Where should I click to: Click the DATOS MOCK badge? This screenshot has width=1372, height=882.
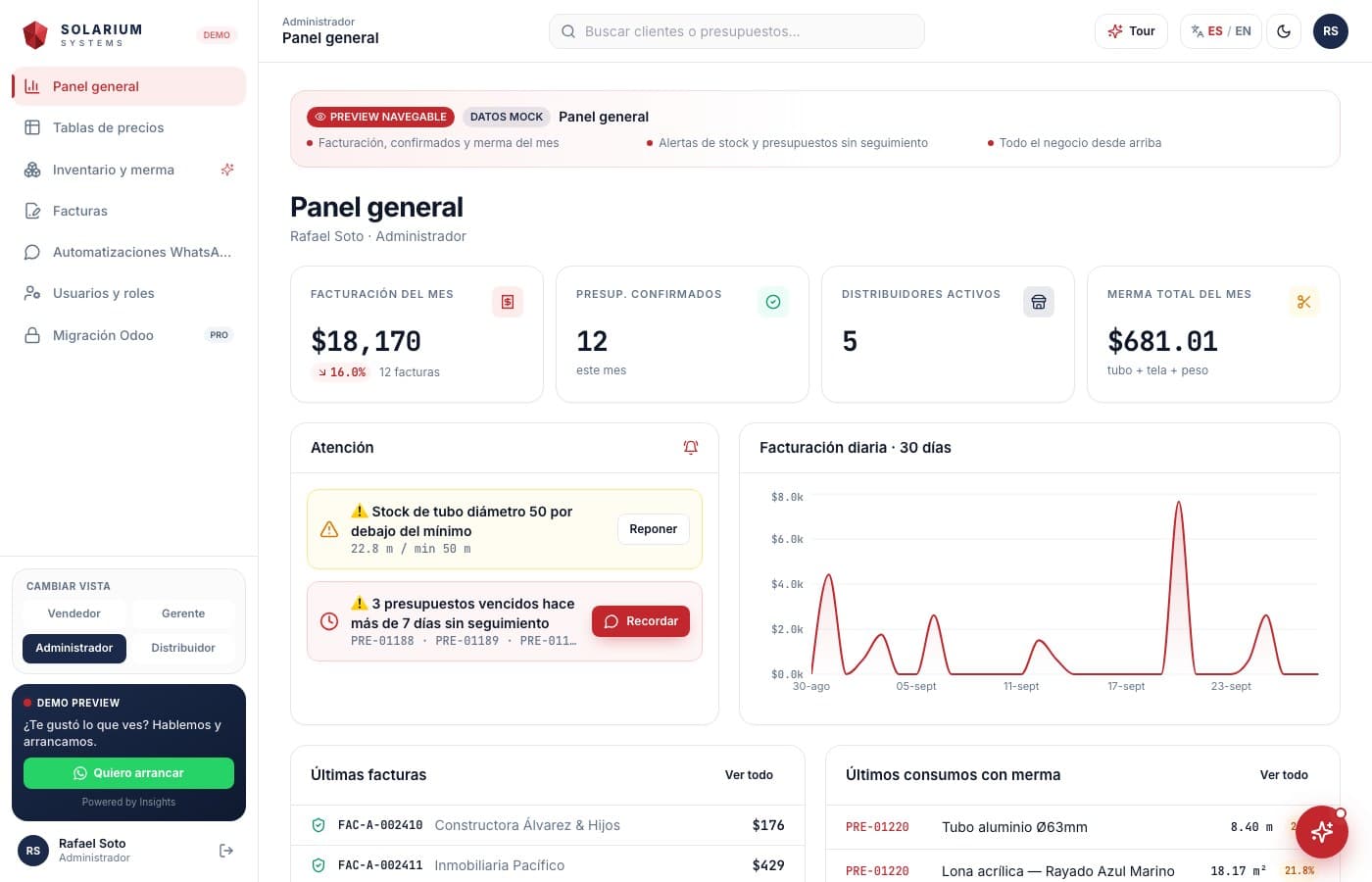tap(506, 117)
